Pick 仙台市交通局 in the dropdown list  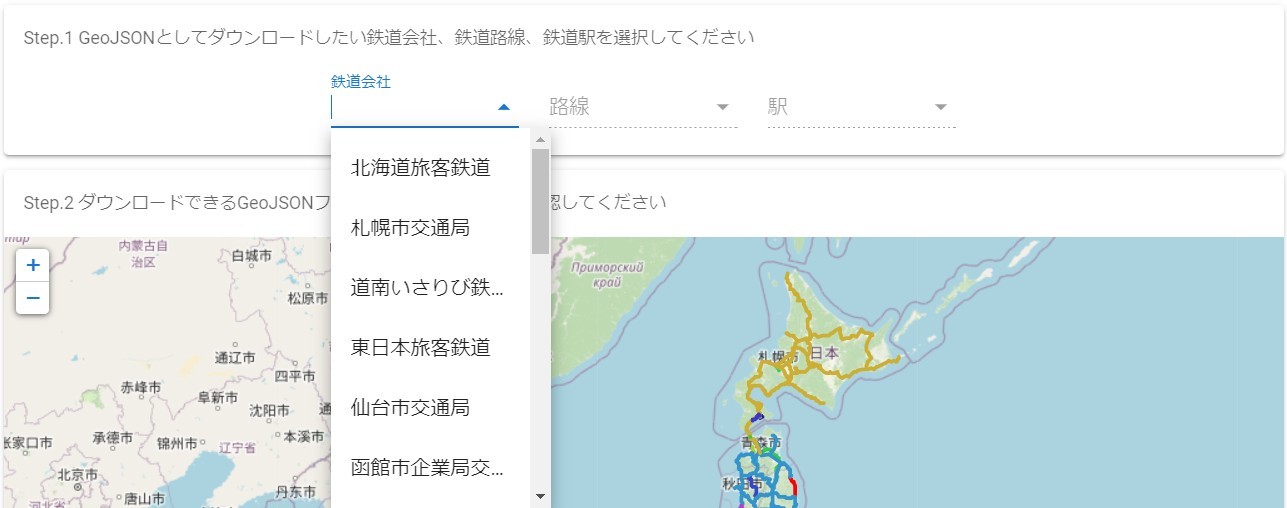(431, 408)
